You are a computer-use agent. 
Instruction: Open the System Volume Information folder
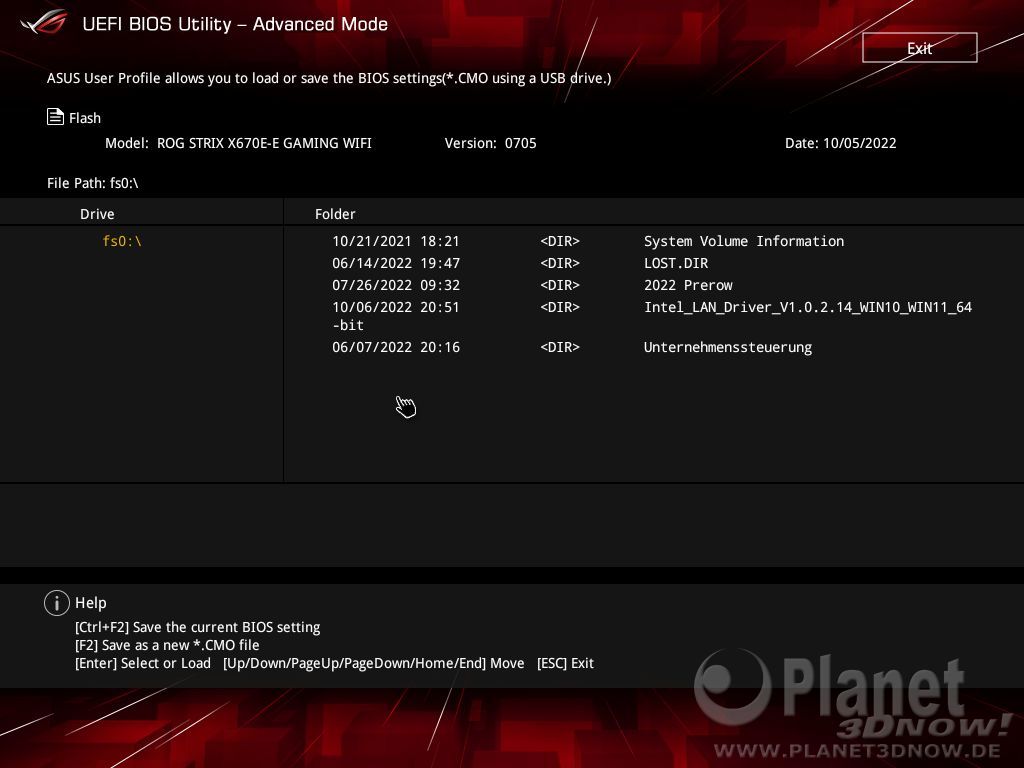(x=744, y=241)
